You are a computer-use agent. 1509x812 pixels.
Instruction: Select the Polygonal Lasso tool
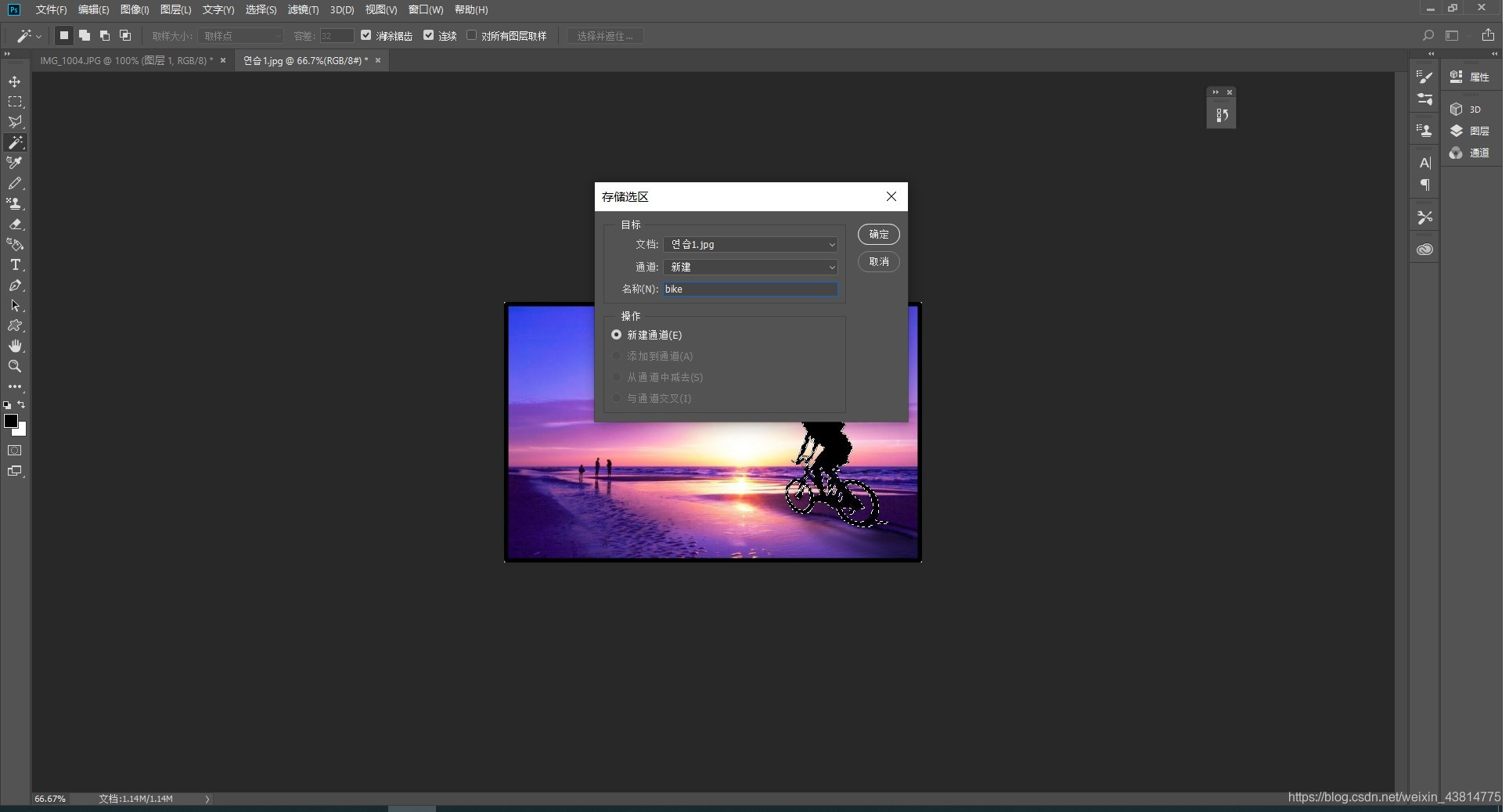pyautogui.click(x=15, y=122)
